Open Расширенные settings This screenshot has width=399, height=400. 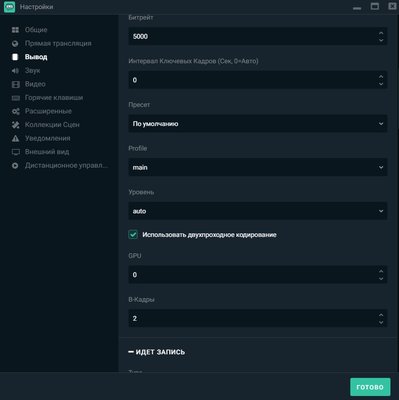click(x=48, y=111)
